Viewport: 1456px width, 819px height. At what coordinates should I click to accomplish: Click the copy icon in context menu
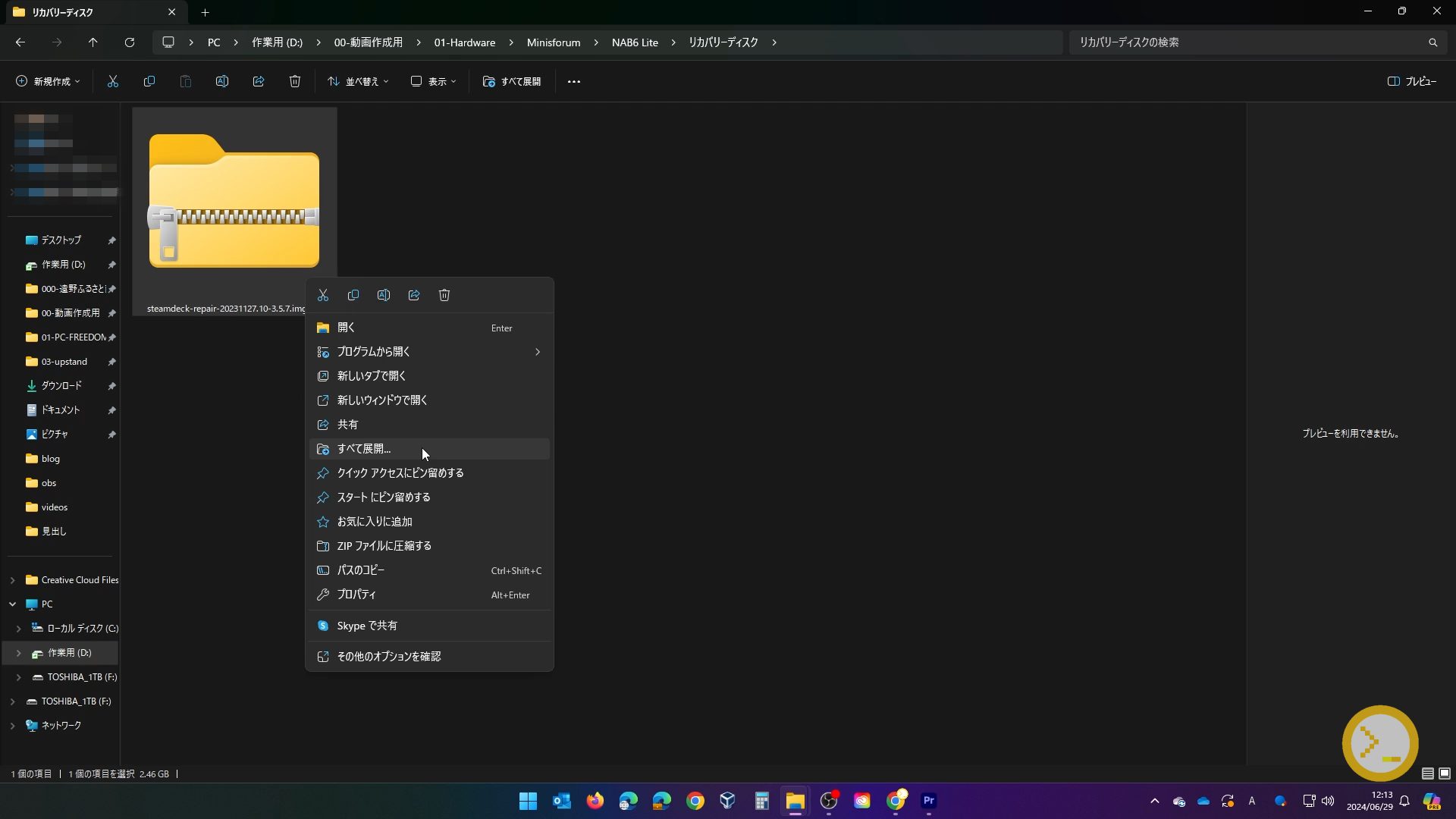click(x=353, y=295)
